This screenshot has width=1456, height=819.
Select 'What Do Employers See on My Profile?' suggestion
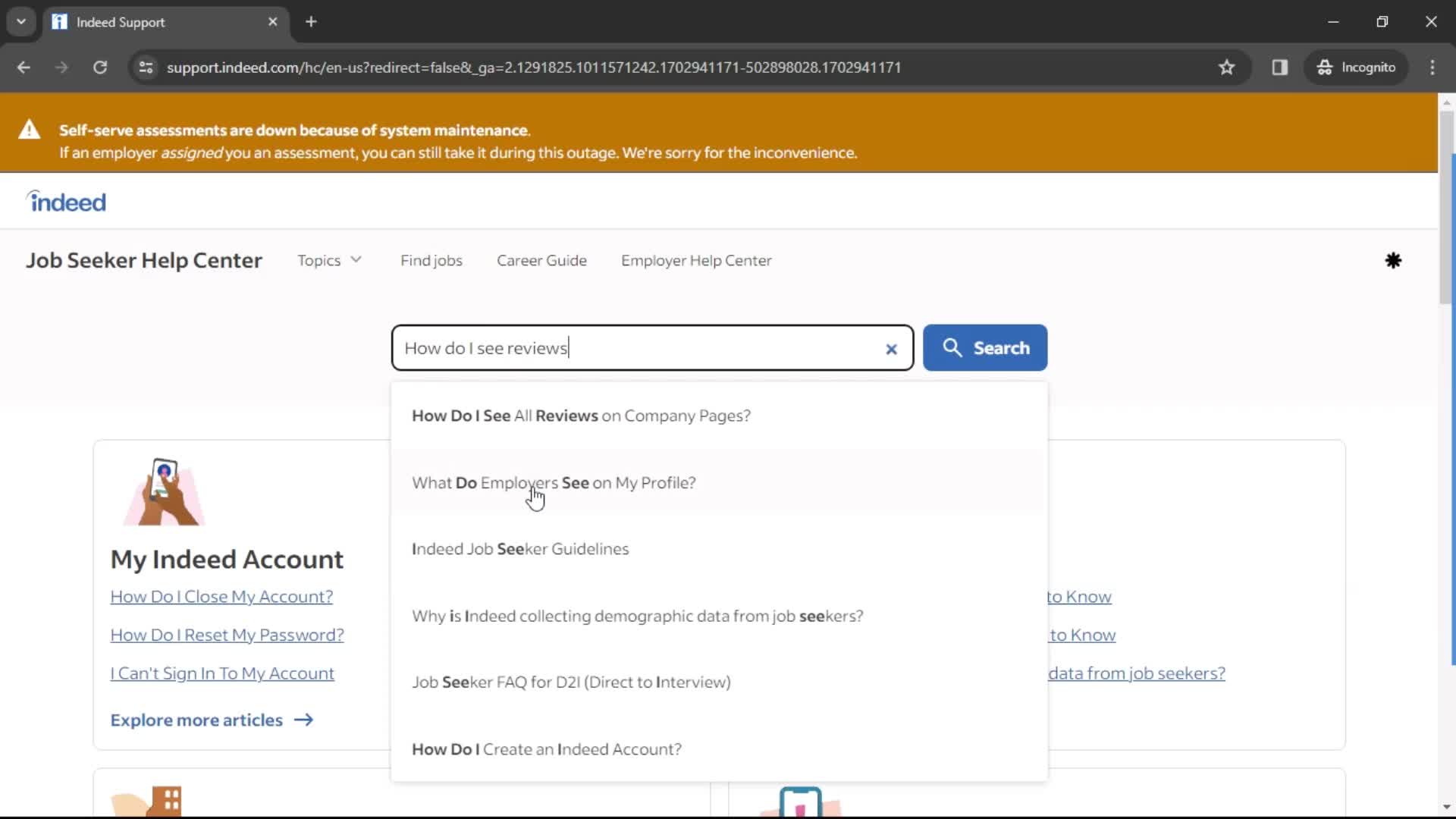point(555,482)
